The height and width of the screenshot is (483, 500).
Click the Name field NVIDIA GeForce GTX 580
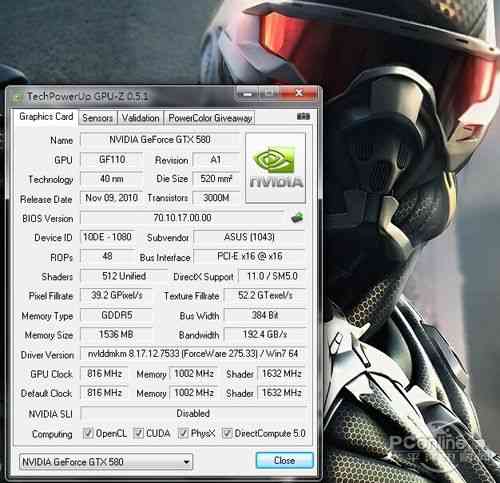160,140
